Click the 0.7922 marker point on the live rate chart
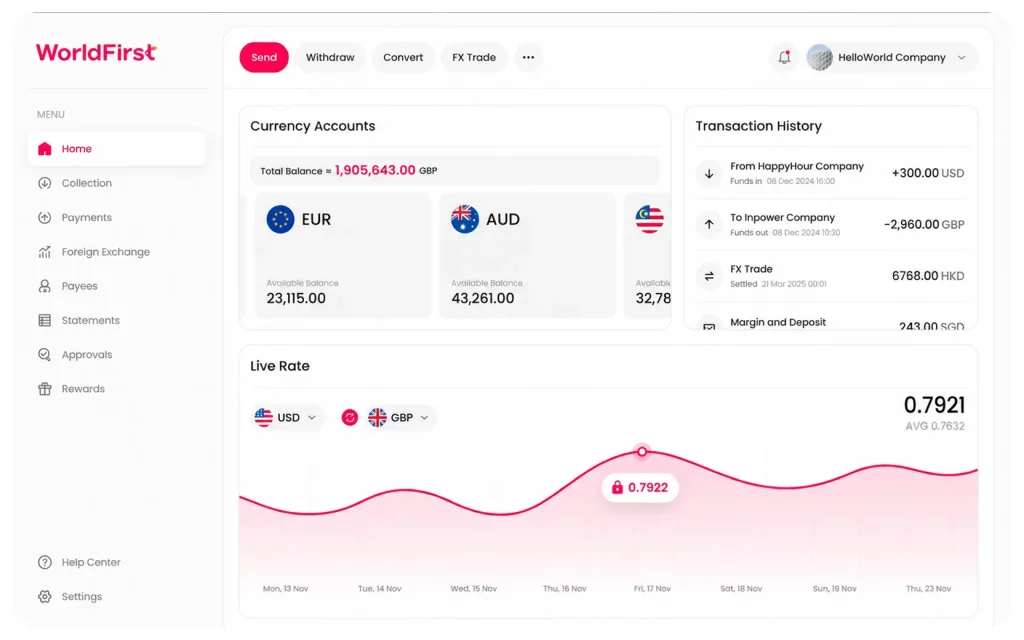 click(x=642, y=452)
